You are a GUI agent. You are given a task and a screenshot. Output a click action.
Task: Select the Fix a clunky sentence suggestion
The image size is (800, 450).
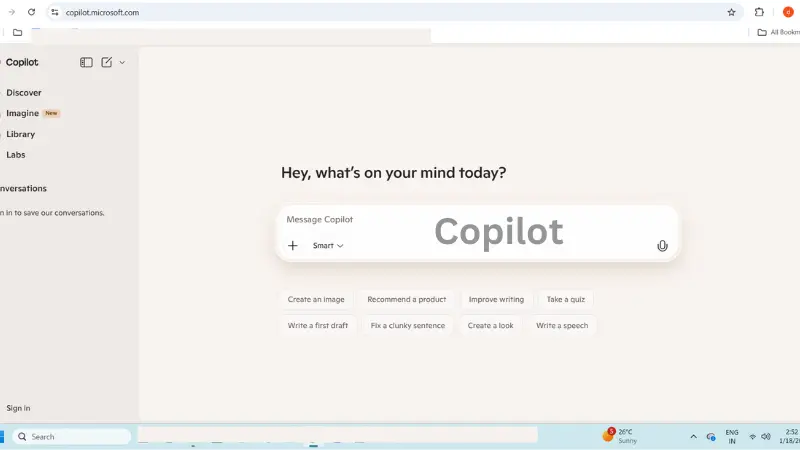408,326
